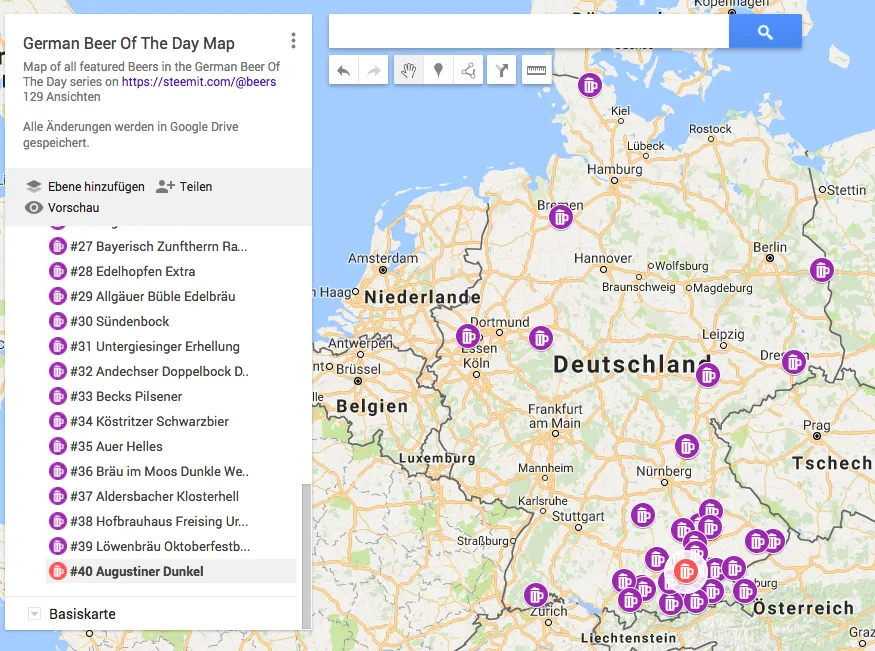Viewport: 875px width, 651px height.
Task: Click the eye icon beside Vorschau
Action: [33, 208]
